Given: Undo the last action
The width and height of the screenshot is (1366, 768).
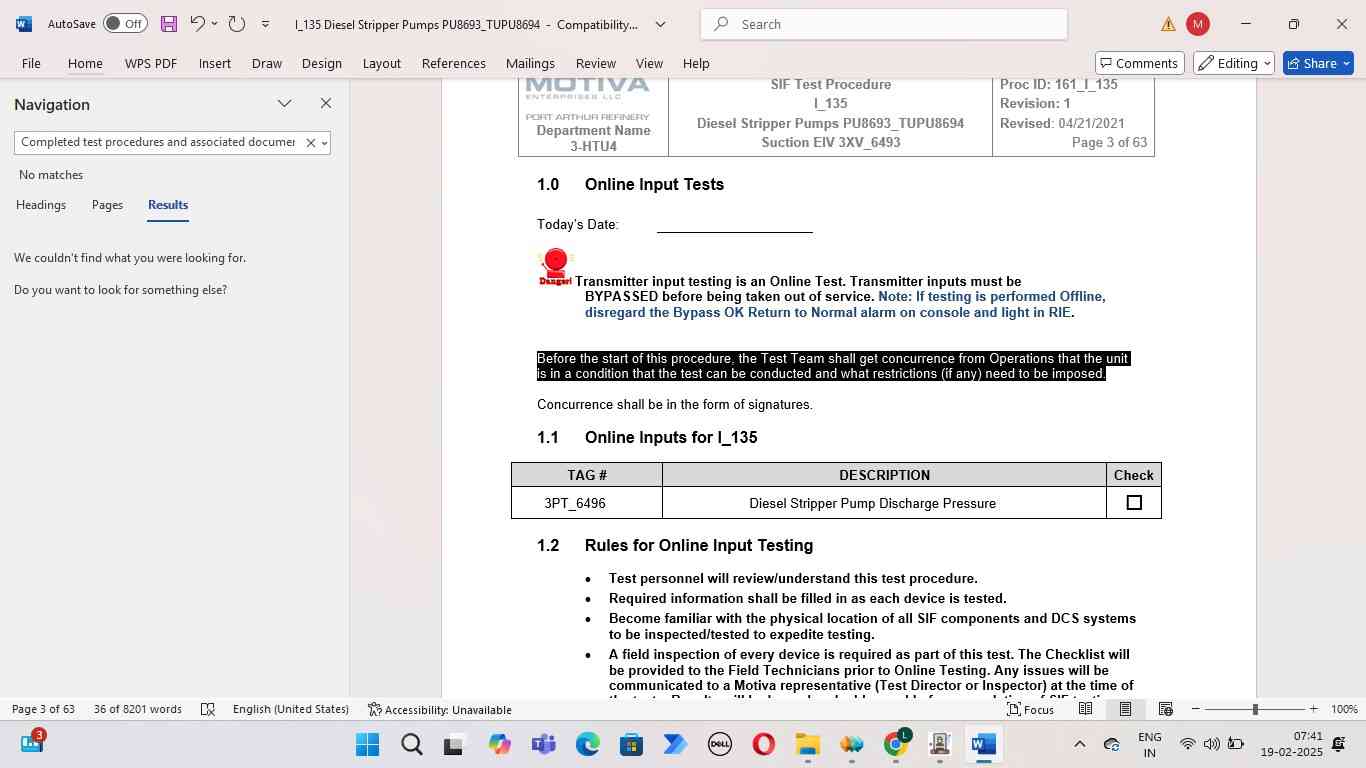Looking at the screenshot, I should pyautogui.click(x=197, y=24).
